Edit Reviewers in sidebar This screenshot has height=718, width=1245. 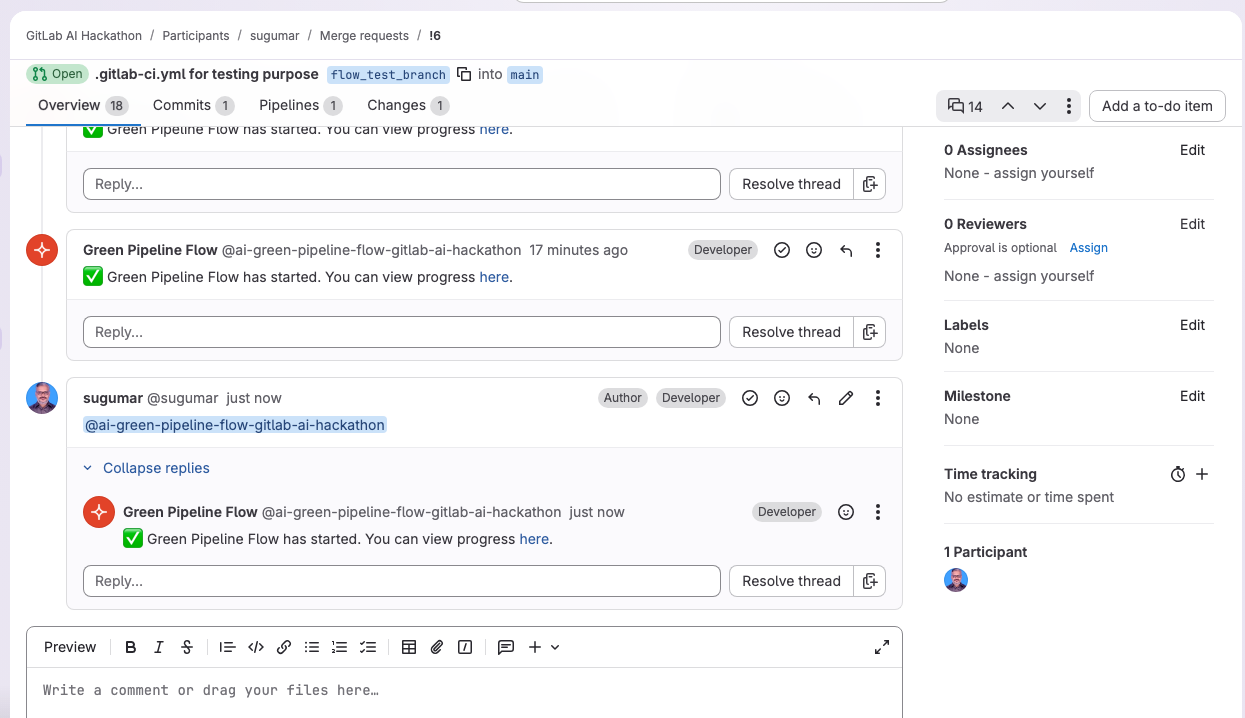click(1192, 224)
